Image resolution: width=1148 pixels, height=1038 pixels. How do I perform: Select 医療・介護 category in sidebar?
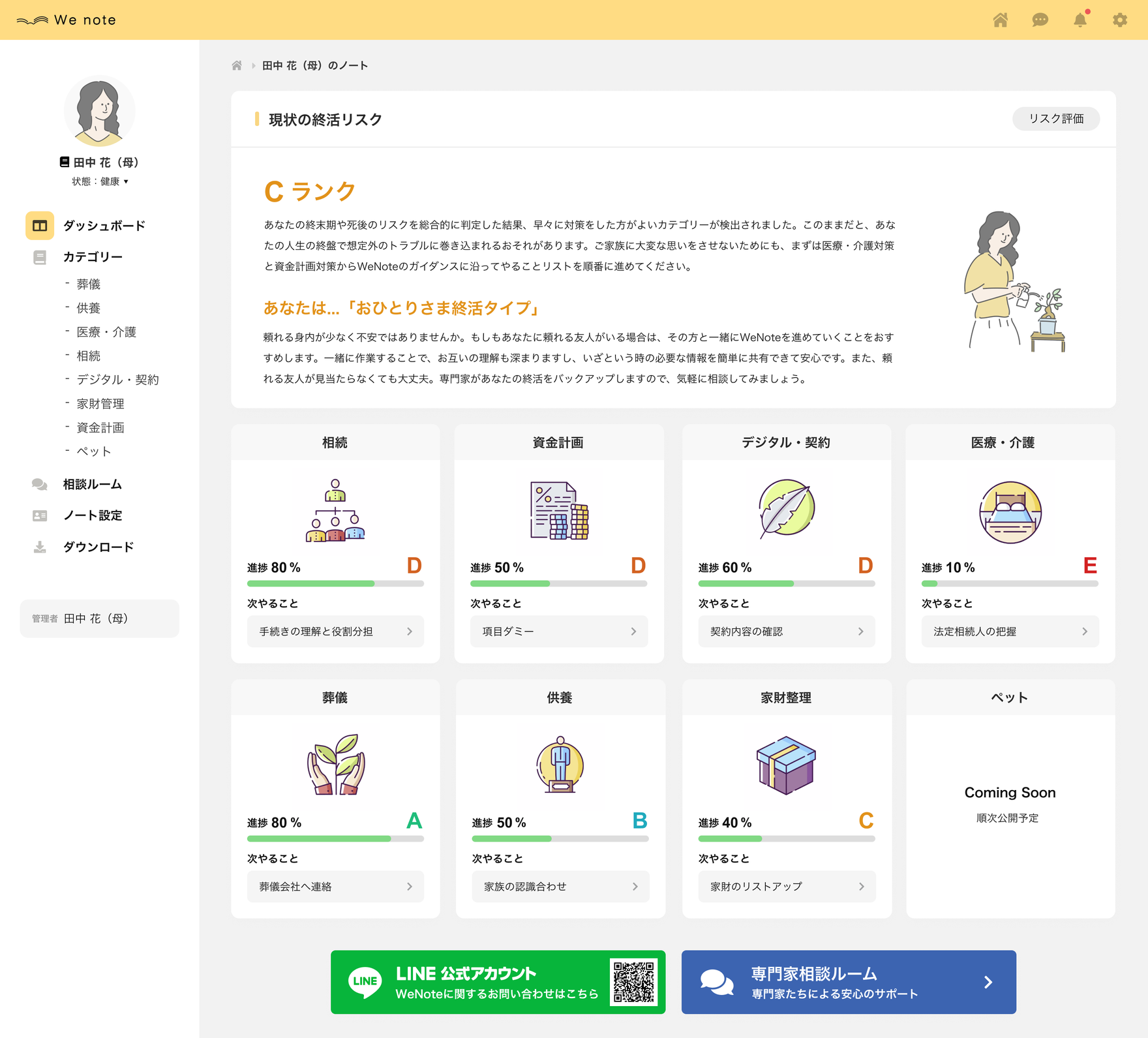click(x=106, y=332)
